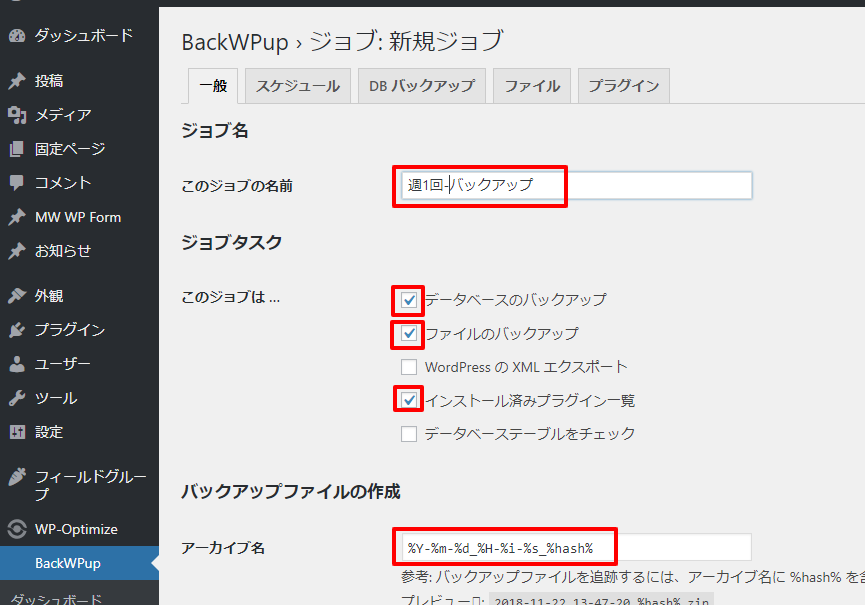Click the Appearance paintbrush icon
Screen dimensions: 865x605
pyautogui.click(x=17, y=296)
